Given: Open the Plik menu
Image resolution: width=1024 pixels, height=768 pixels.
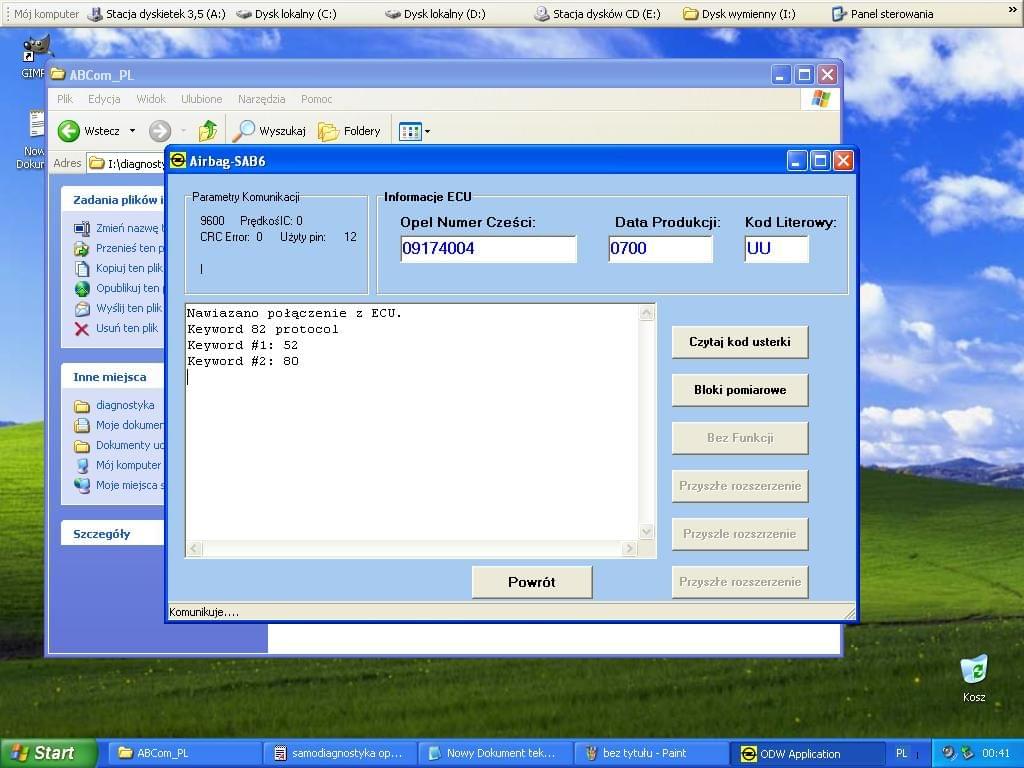Looking at the screenshot, I should (x=65, y=99).
